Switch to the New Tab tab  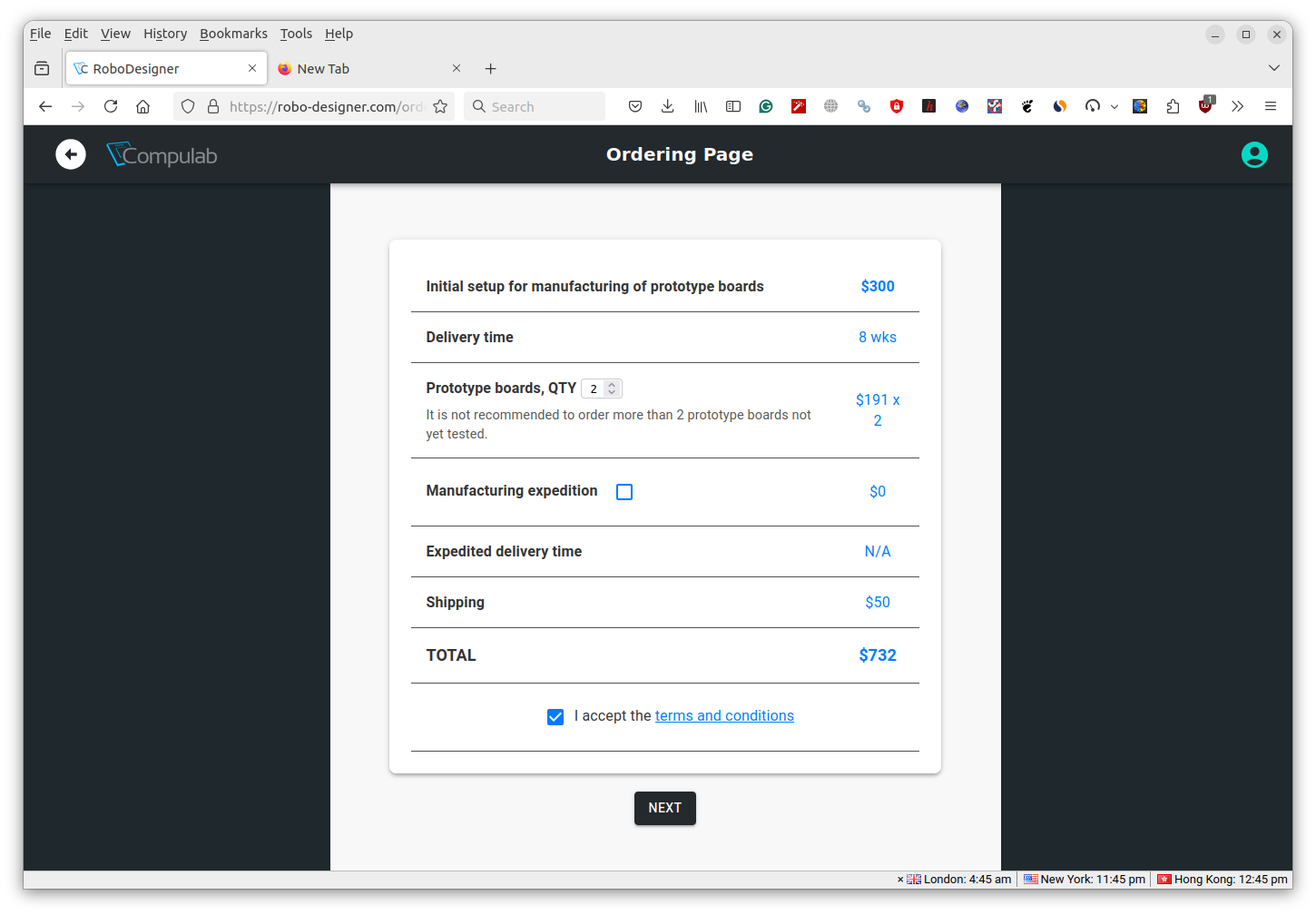pyautogui.click(x=369, y=69)
